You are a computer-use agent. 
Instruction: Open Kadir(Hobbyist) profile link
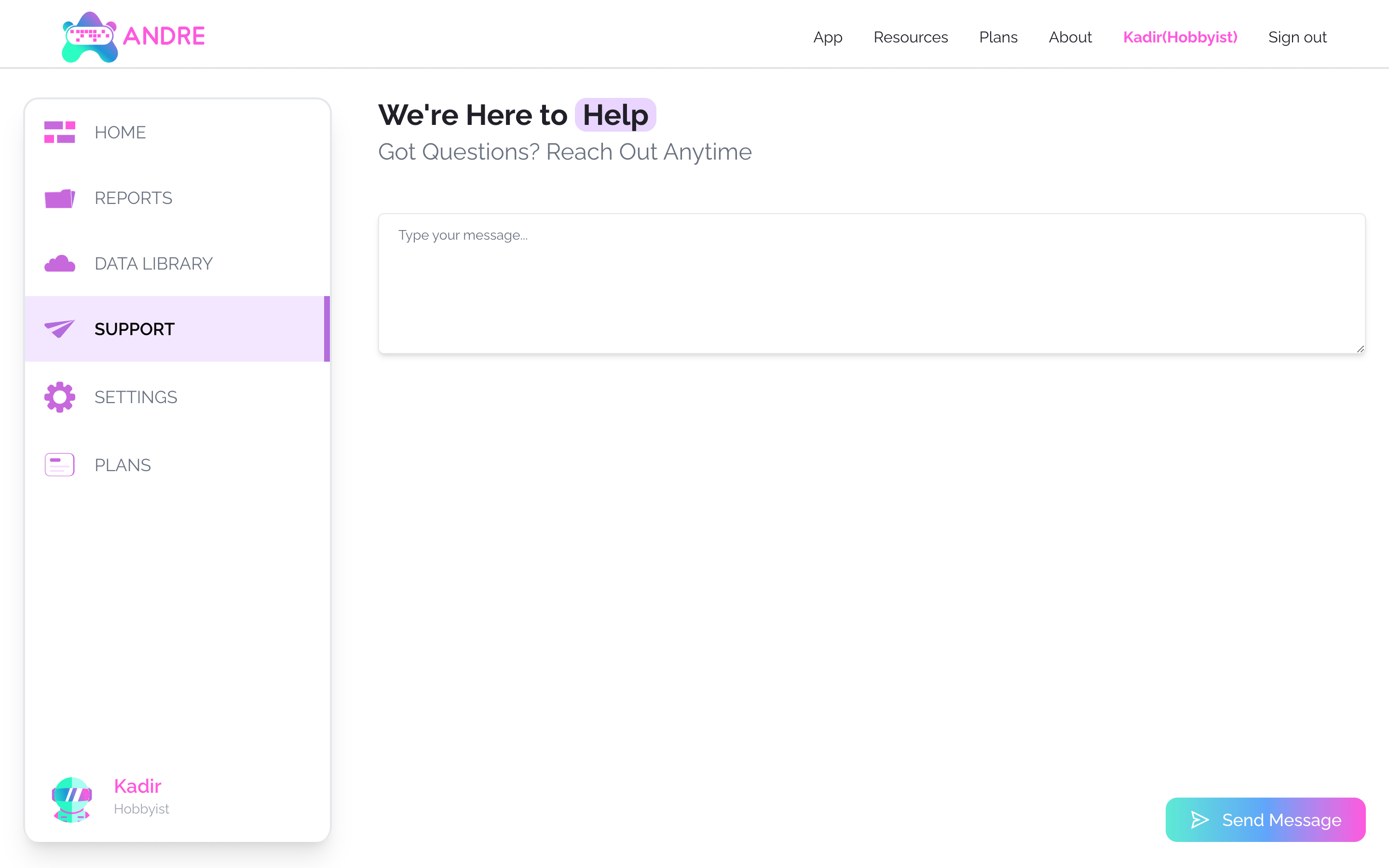pyautogui.click(x=1180, y=37)
